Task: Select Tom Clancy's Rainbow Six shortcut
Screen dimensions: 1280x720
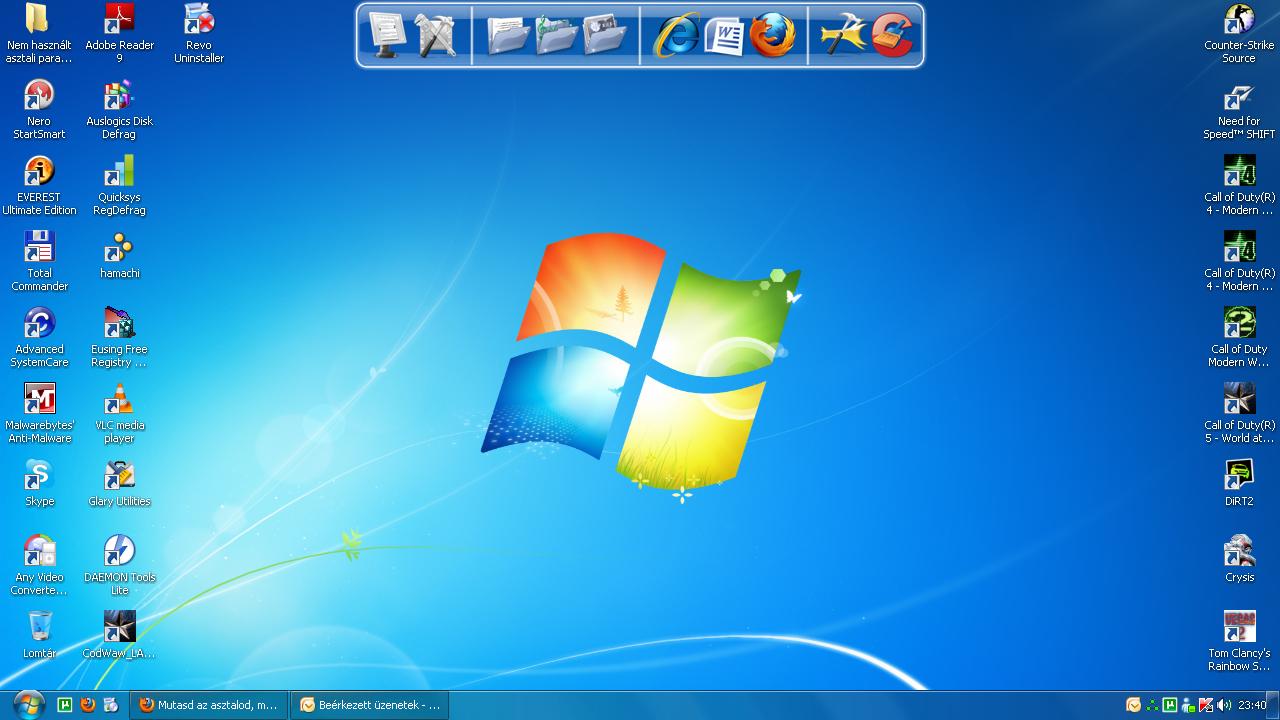Action: coord(1239,641)
